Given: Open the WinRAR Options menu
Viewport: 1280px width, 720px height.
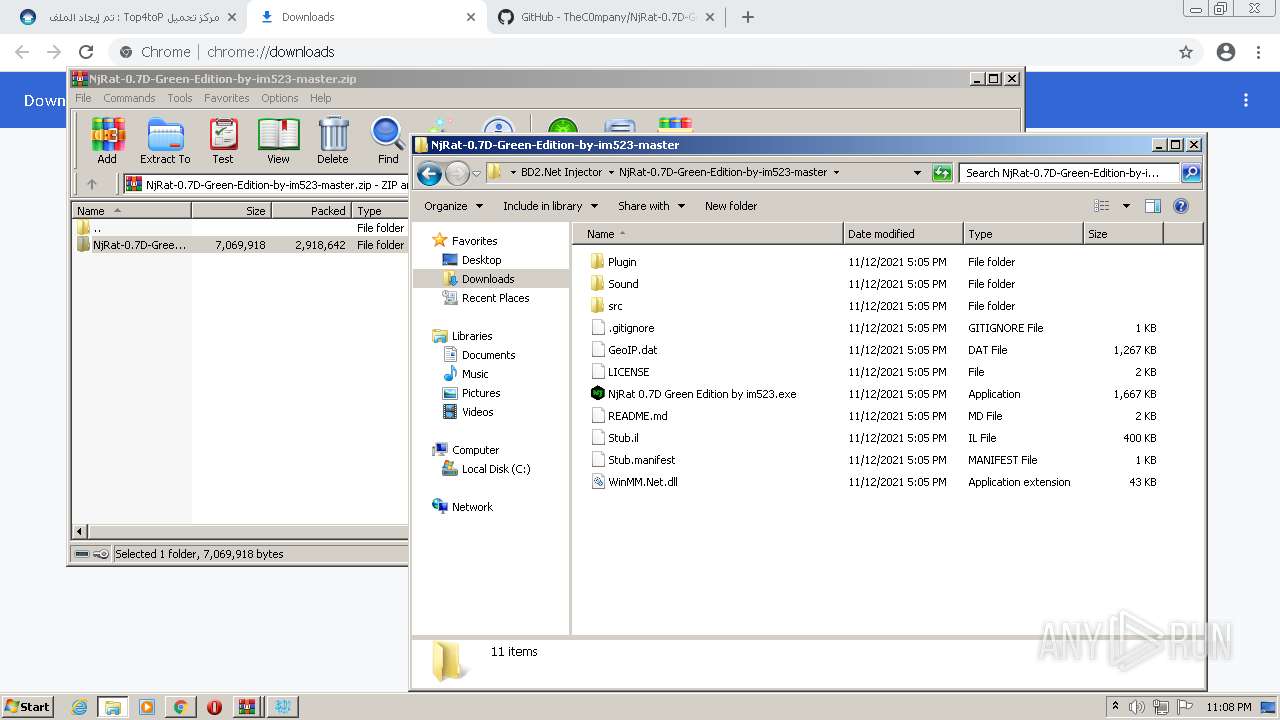Looking at the screenshot, I should 280,98.
